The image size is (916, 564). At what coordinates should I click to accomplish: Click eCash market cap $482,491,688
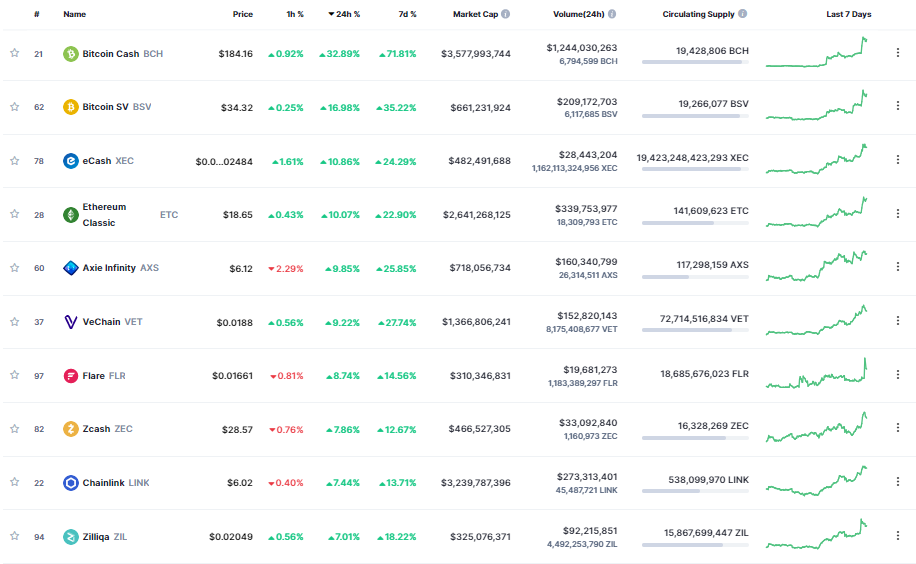point(480,161)
